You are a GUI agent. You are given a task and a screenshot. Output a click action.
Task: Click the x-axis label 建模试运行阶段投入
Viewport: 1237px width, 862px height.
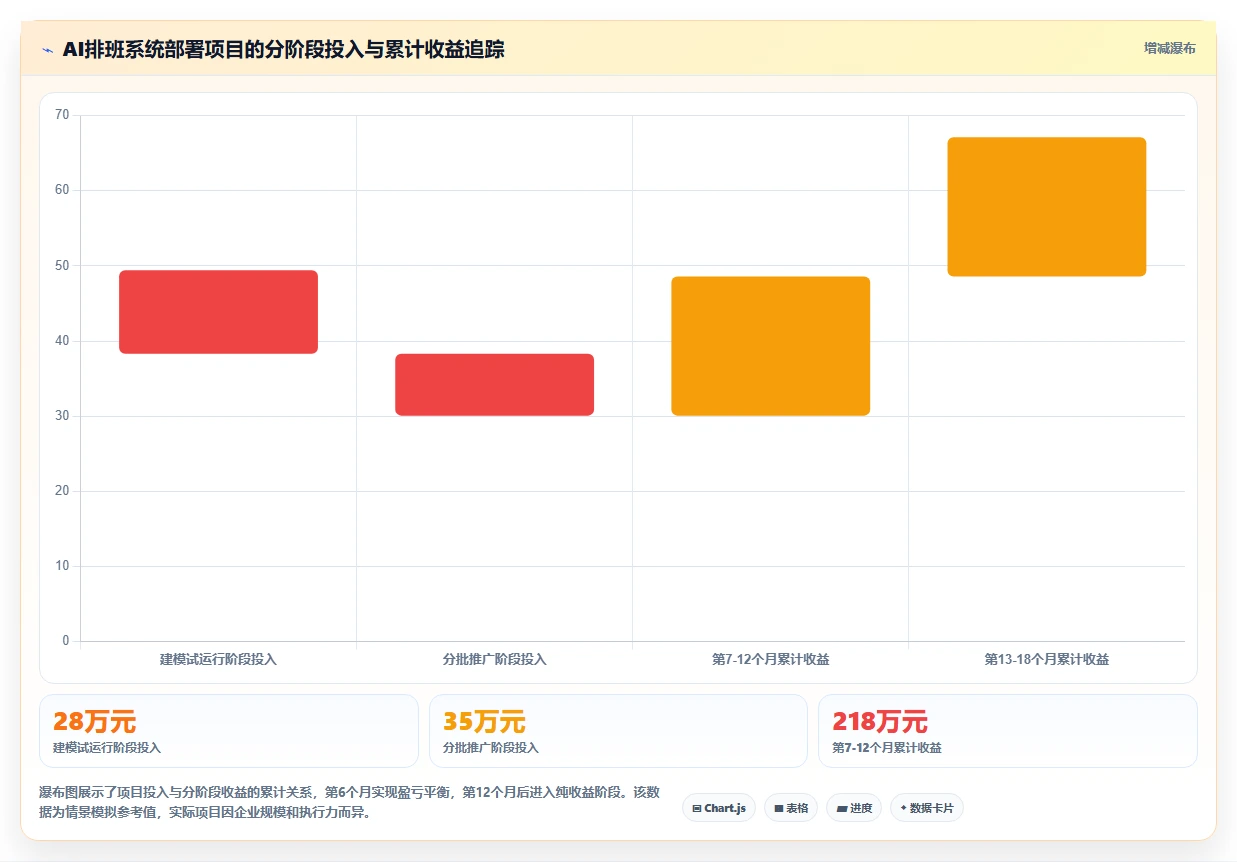218,659
